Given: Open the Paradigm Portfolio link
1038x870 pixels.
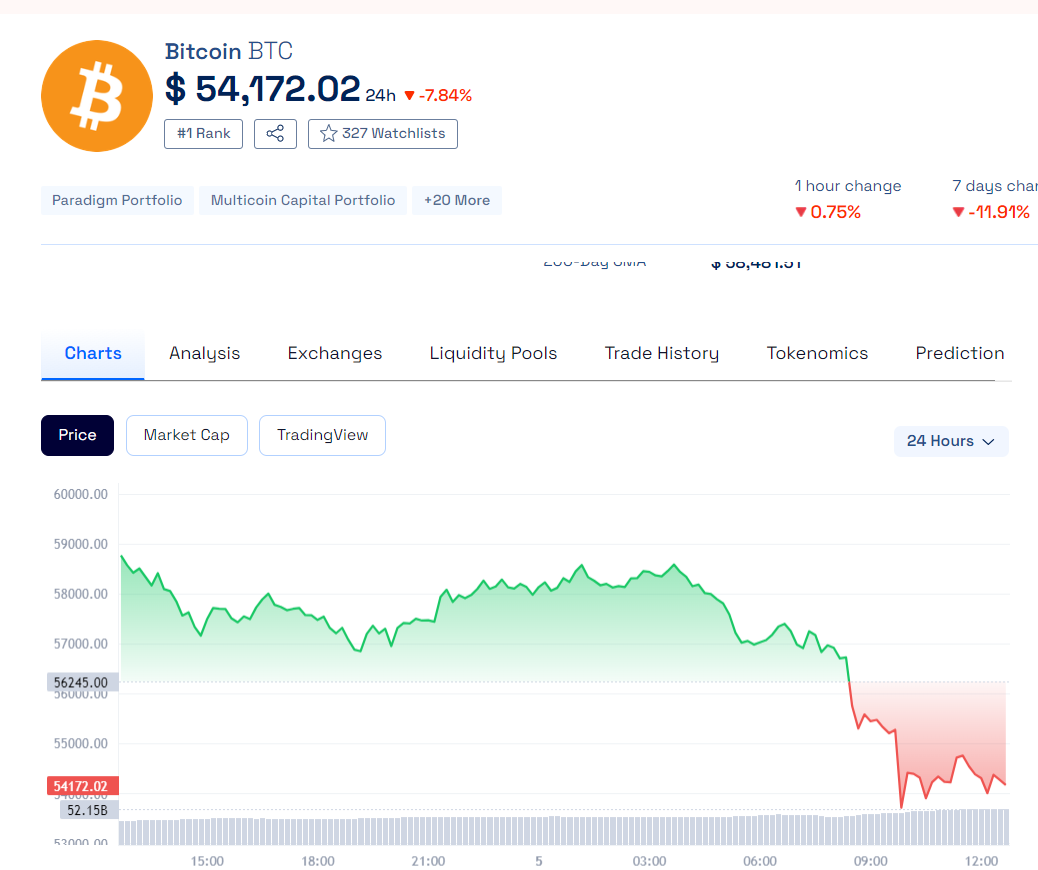Looking at the screenshot, I should pos(117,200).
